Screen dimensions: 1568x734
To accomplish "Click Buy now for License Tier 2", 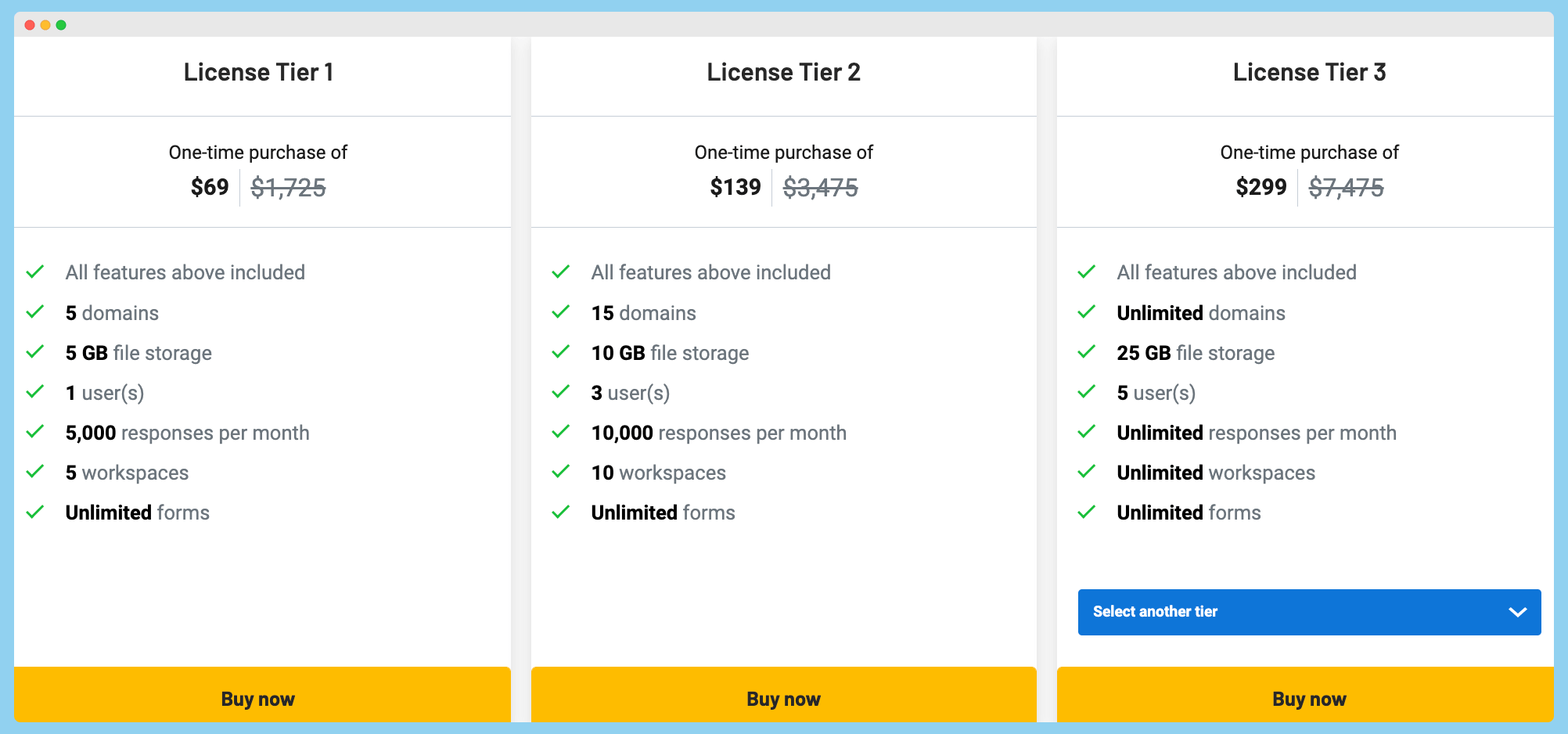I will coord(783,695).
